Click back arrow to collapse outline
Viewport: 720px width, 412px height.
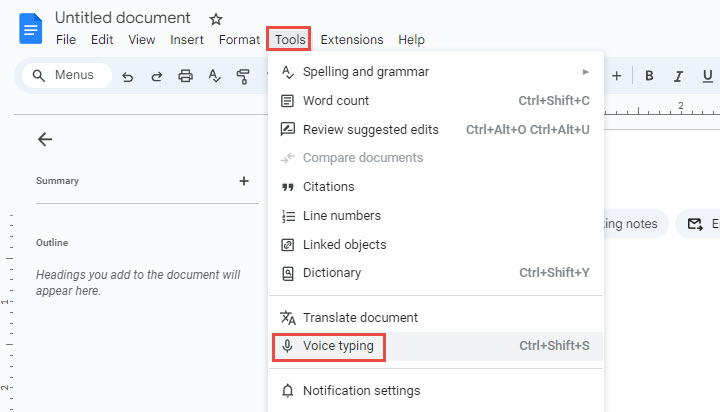(x=44, y=139)
